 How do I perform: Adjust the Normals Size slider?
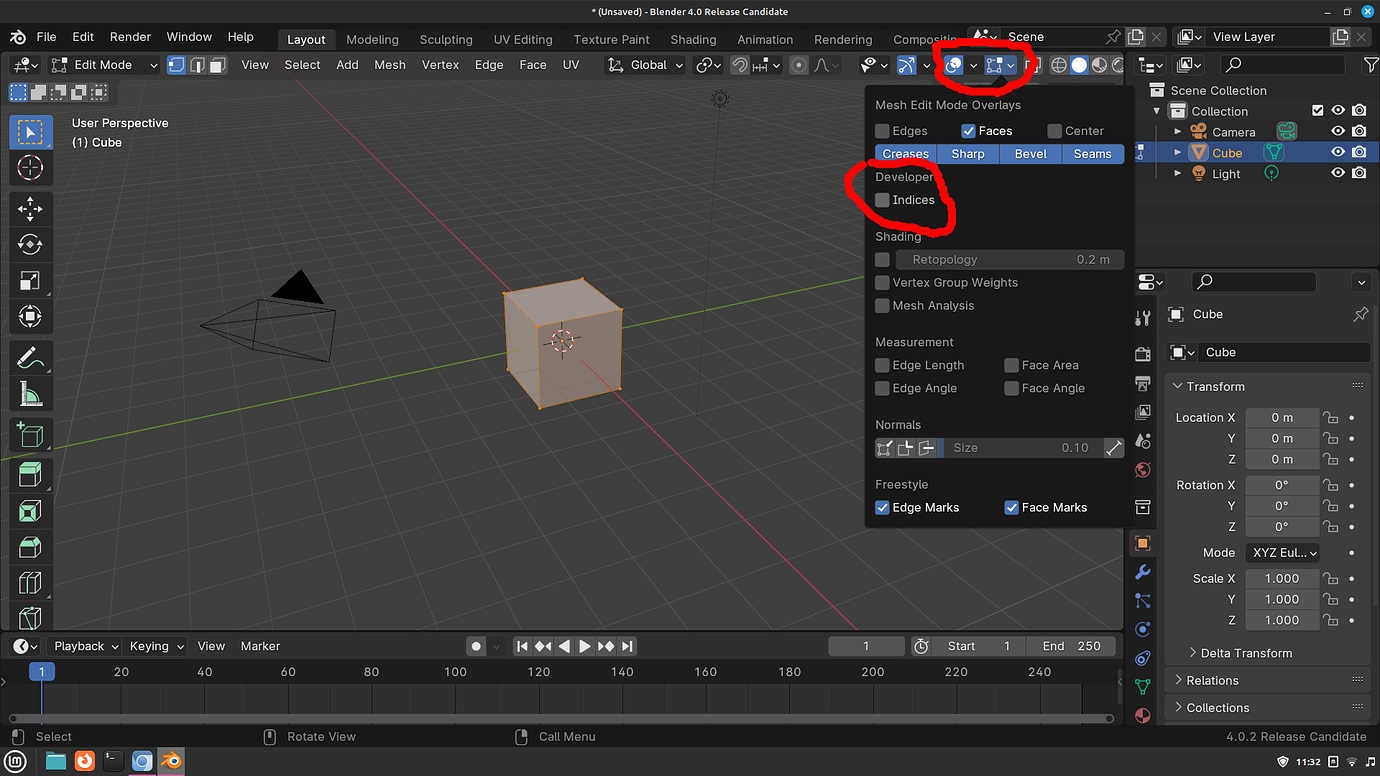tap(1021, 448)
